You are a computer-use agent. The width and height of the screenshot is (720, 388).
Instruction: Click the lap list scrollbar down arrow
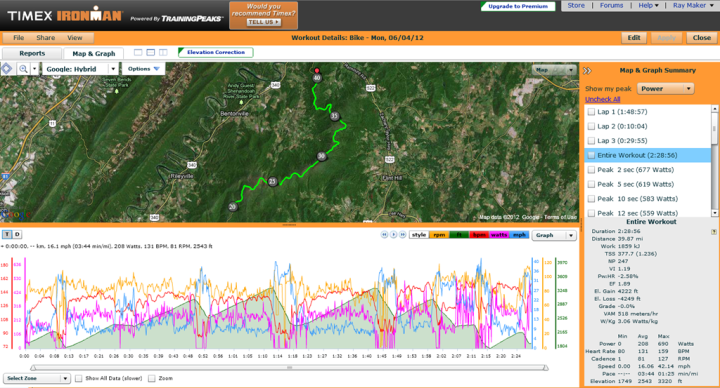(714, 213)
